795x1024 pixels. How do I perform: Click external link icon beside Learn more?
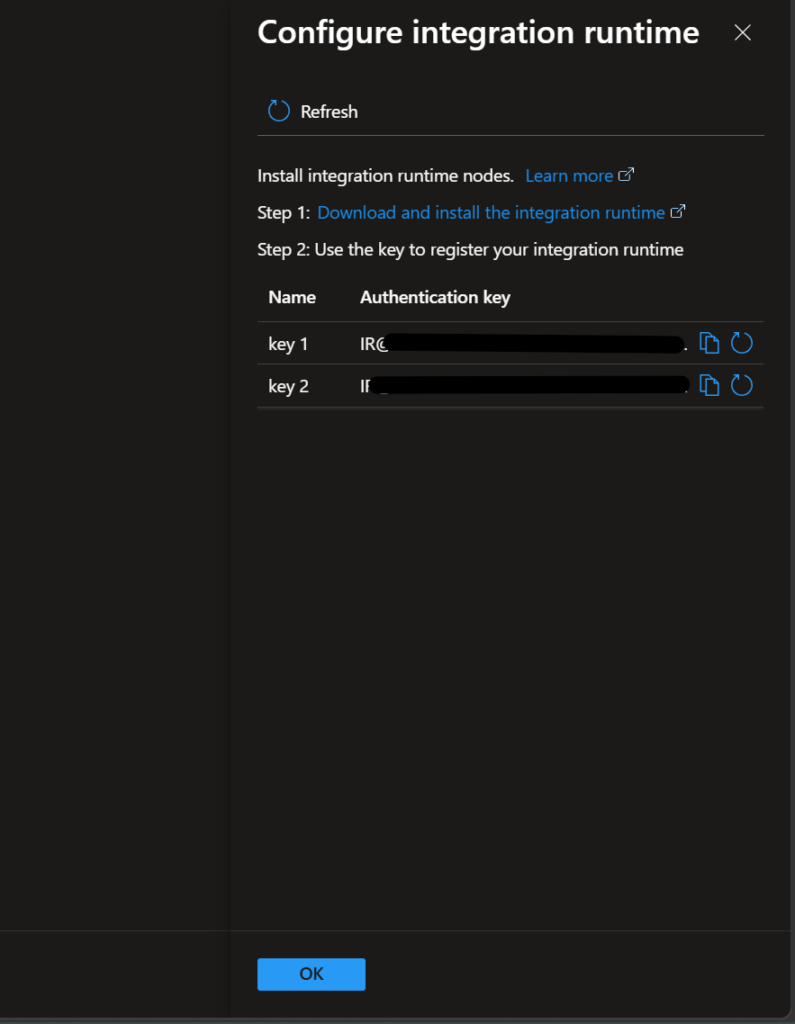click(626, 175)
